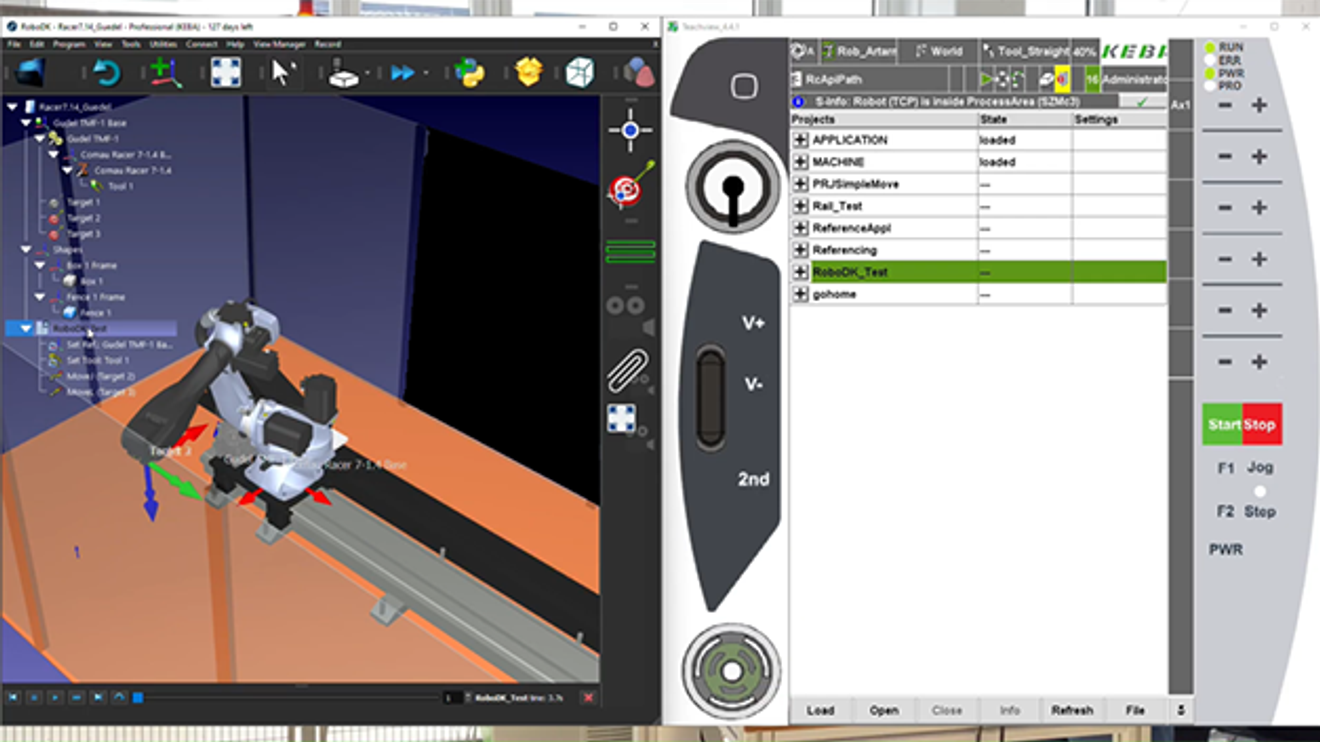Viewport: 1320px width, 742px height.
Task: Expand the Rail_Test project row
Action: click(800, 206)
